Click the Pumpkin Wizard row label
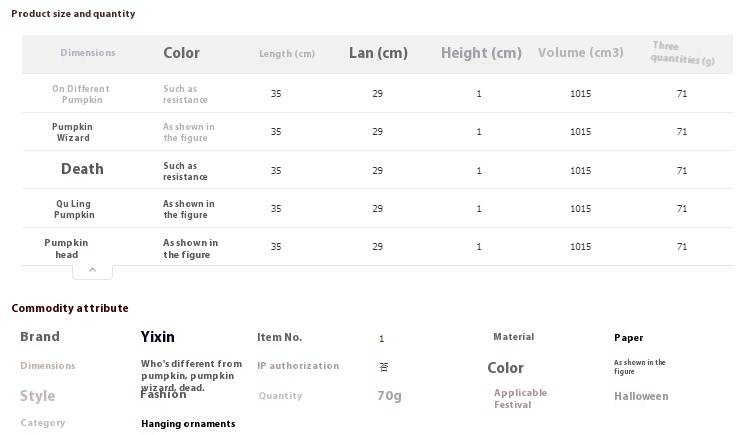The height and width of the screenshot is (435, 746). point(72,132)
